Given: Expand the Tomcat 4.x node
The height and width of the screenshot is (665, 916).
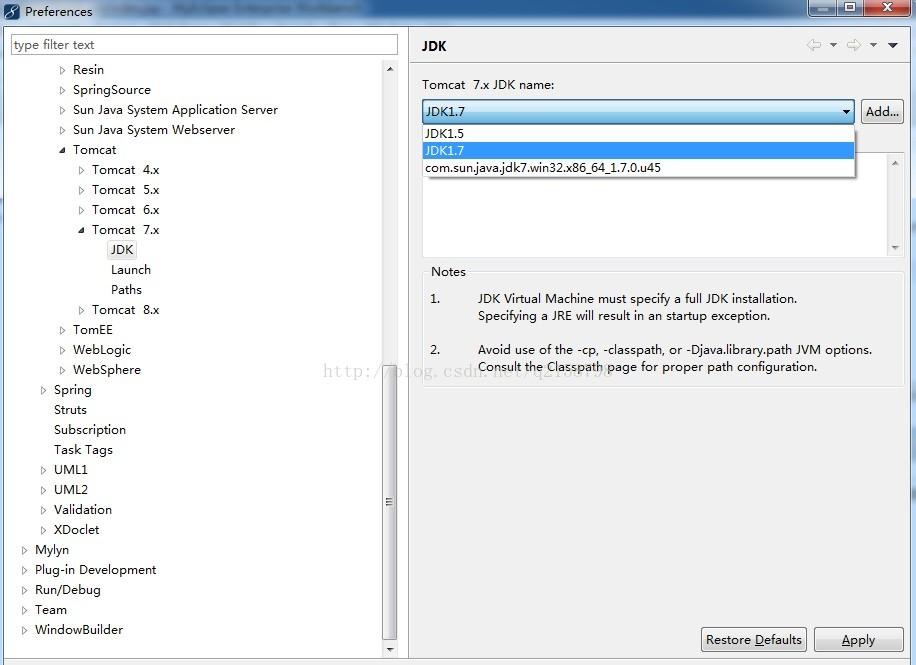Looking at the screenshot, I should coord(81,170).
